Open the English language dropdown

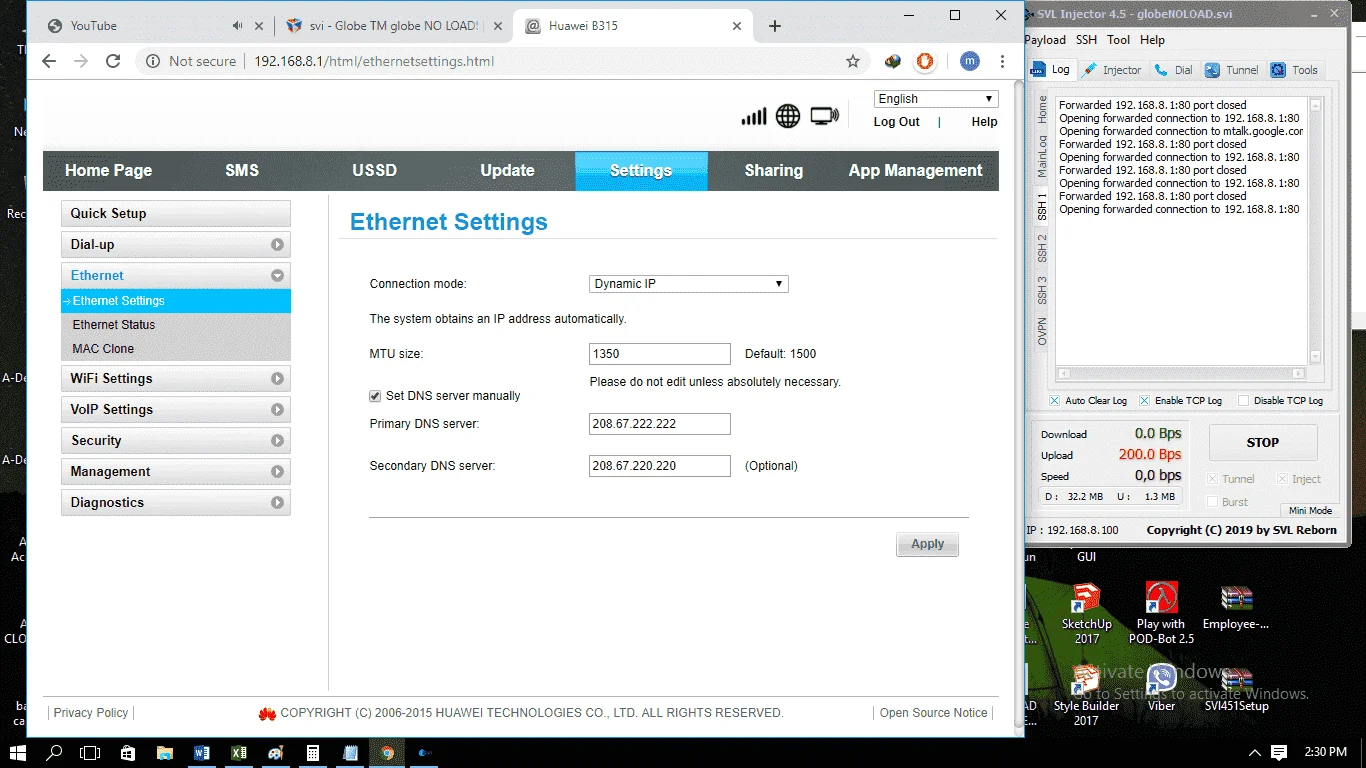936,99
